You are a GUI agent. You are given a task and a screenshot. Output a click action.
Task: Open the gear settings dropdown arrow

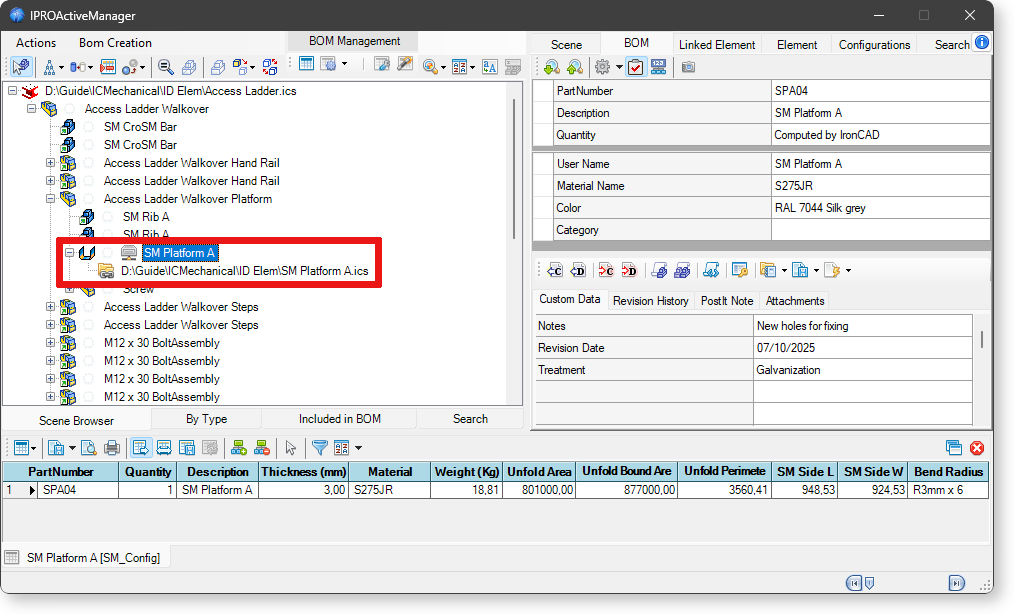point(619,67)
